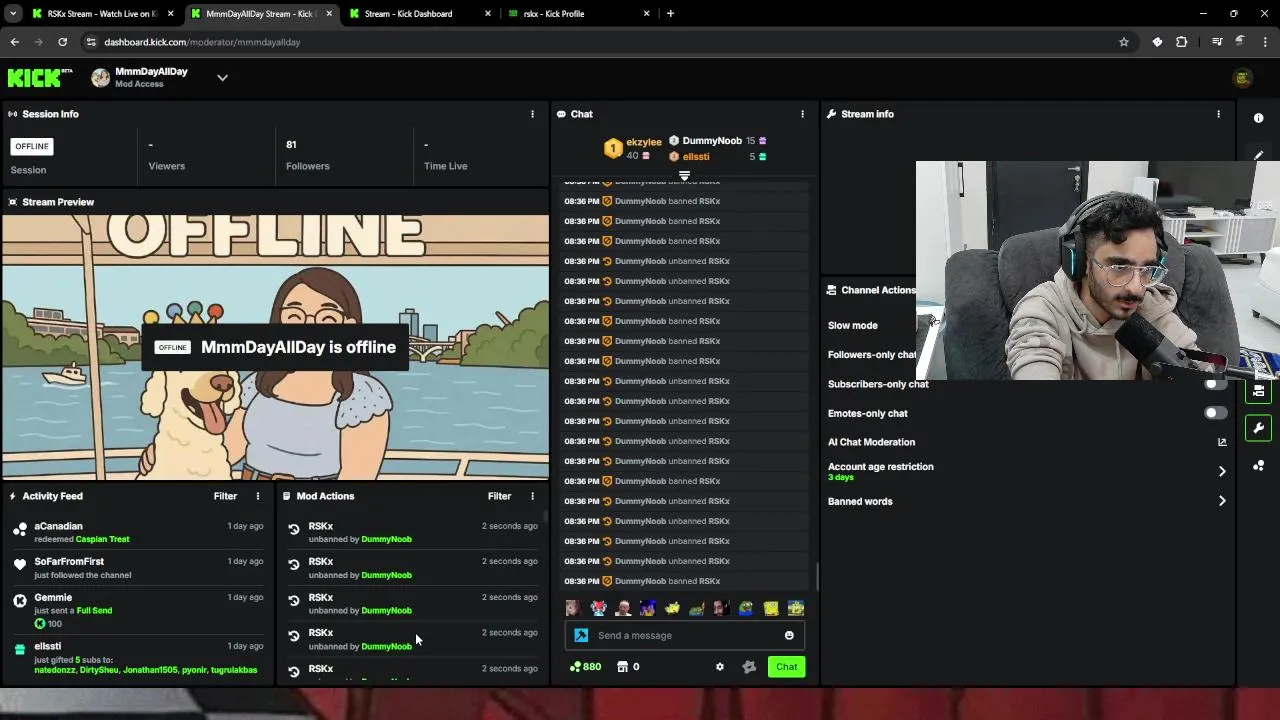Open the Chat panel three-dot menu

pos(802,114)
